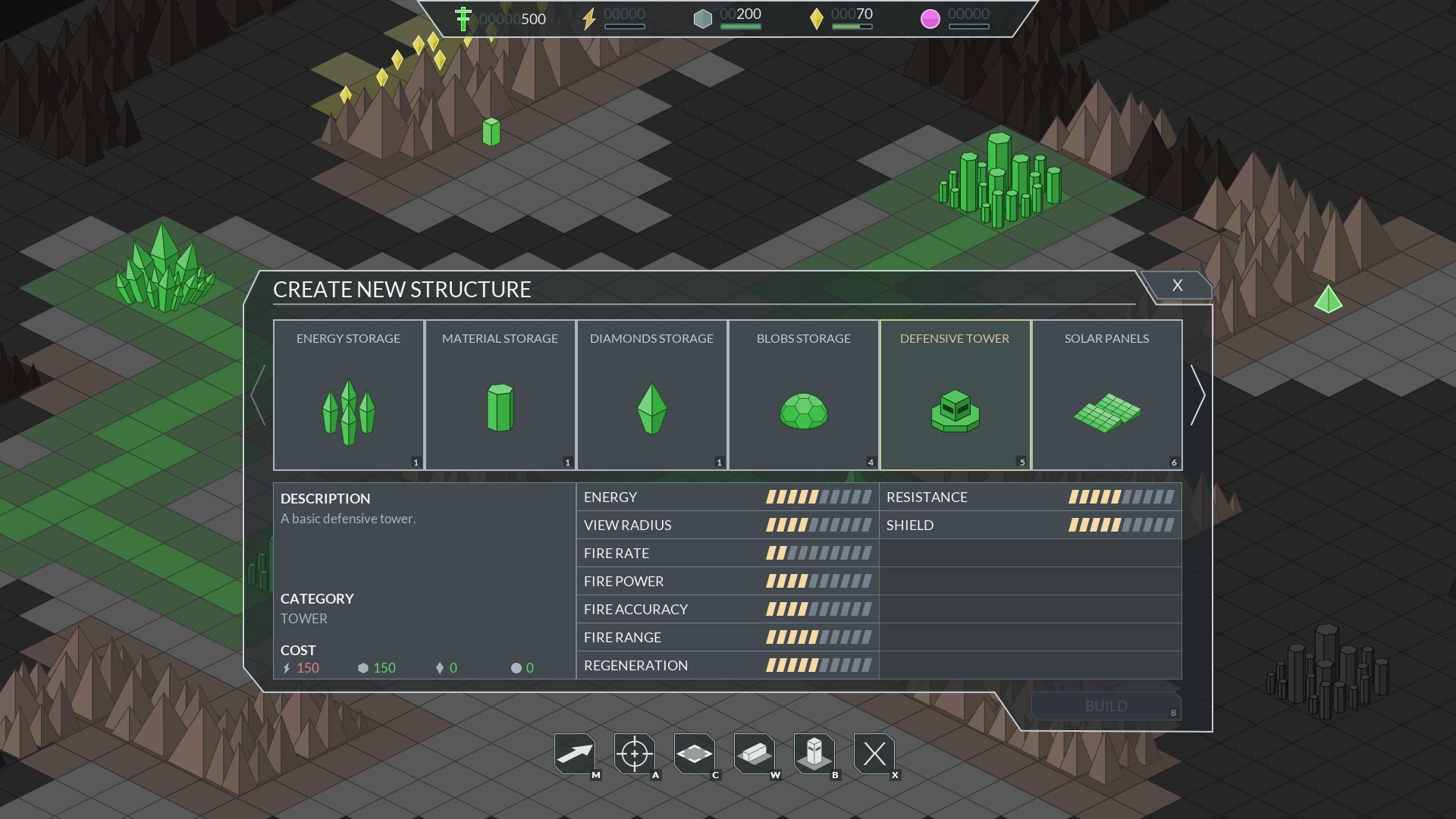The width and height of the screenshot is (1456, 819).
Task: Click the attack crosshair command icon
Action: pos(635,754)
